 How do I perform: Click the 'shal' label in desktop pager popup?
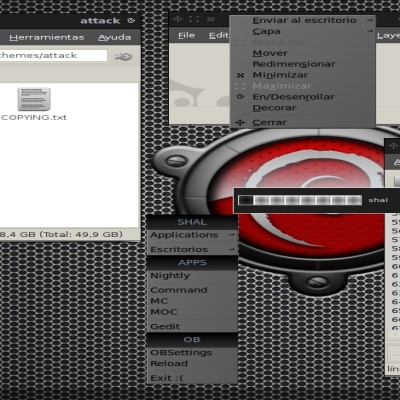378,200
